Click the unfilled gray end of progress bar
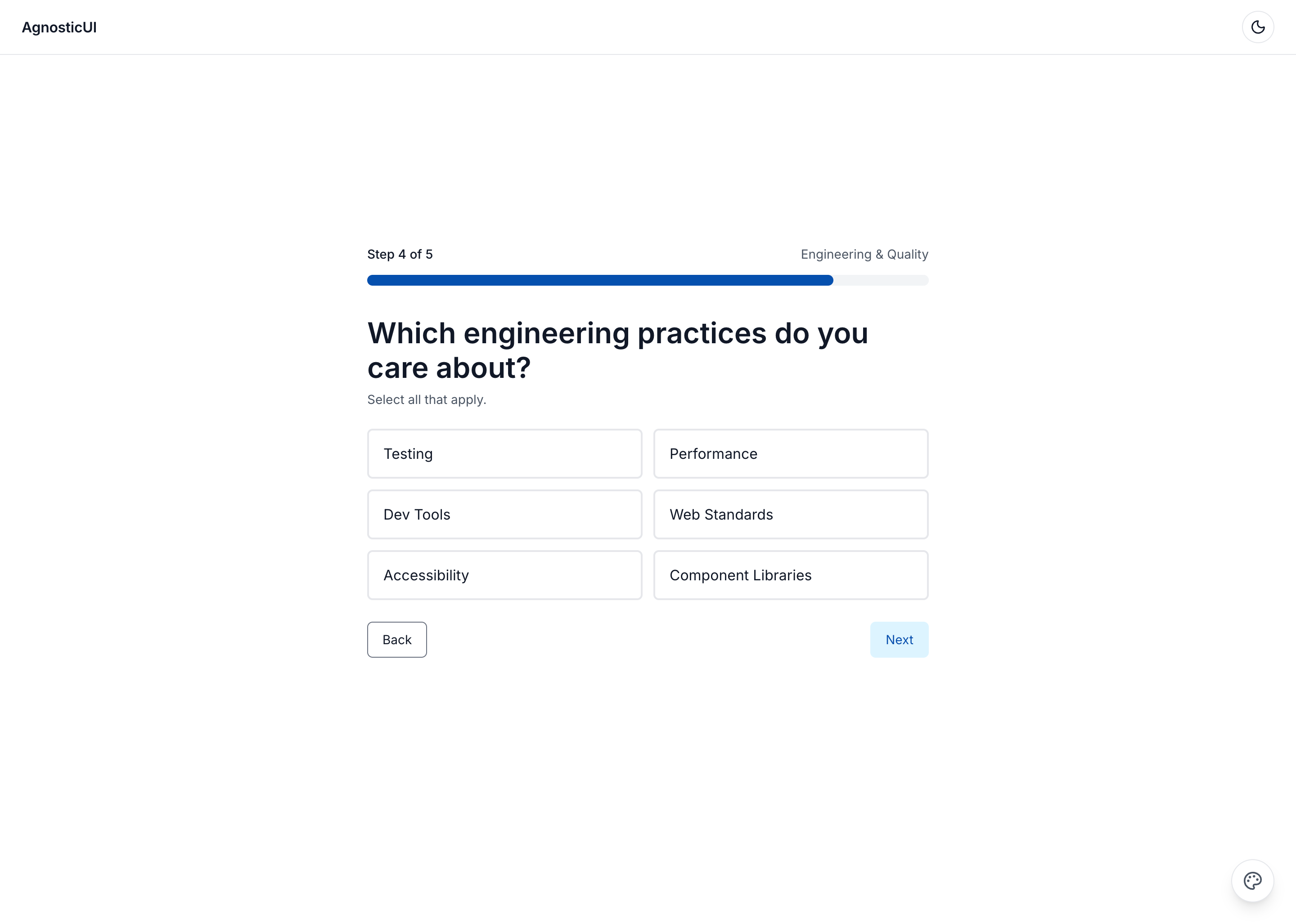The width and height of the screenshot is (1296, 924). click(881, 280)
